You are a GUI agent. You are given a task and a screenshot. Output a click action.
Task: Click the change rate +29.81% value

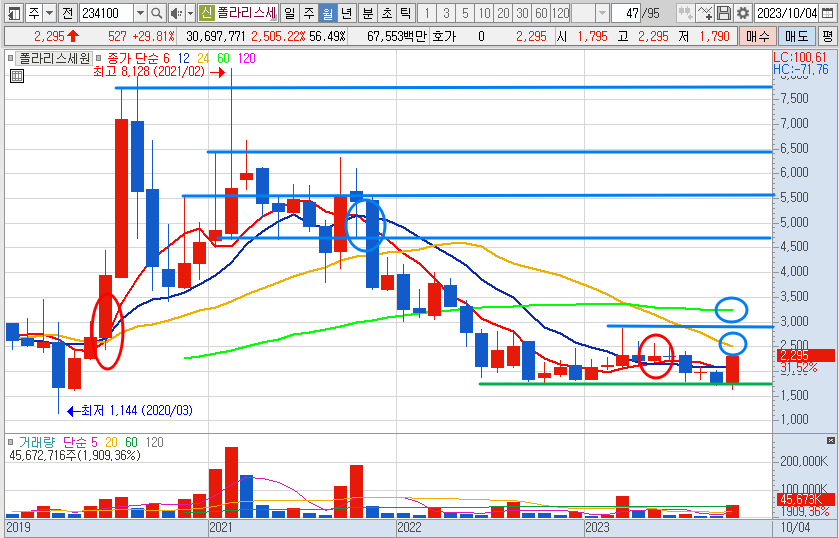(x=154, y=36)
